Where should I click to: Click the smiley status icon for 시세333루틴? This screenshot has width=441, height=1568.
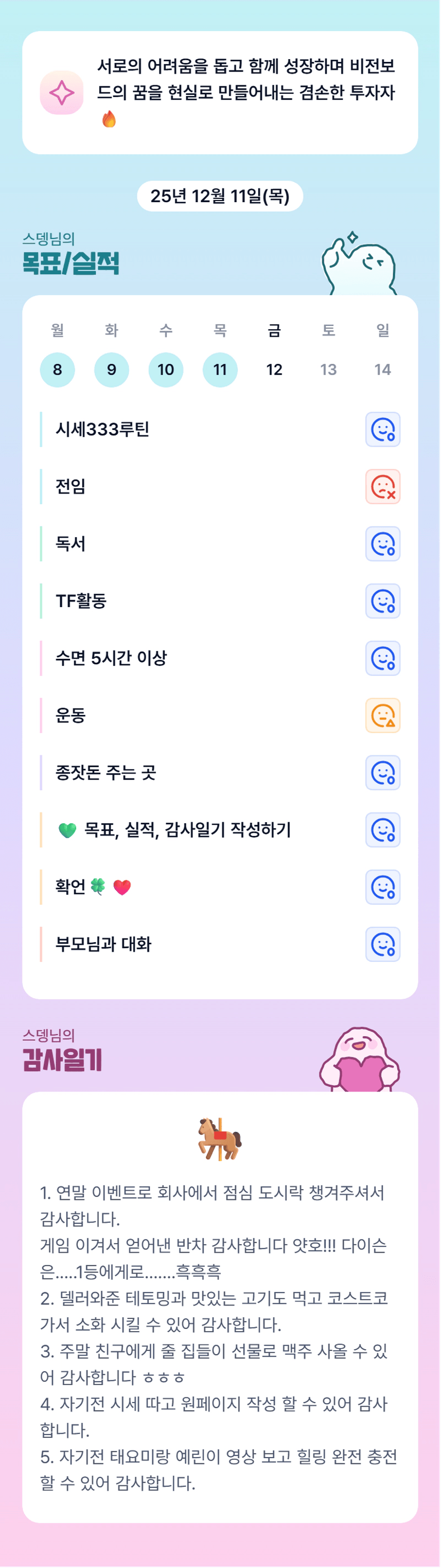coord(382,429)
